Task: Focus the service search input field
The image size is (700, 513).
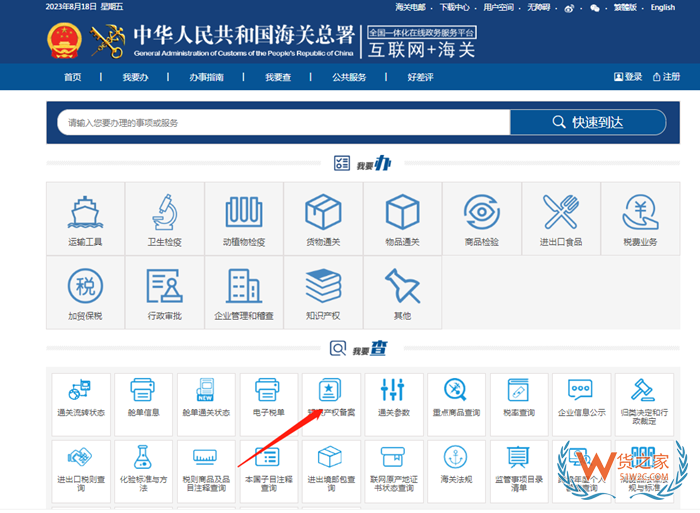Action: (x=283, y=122)
